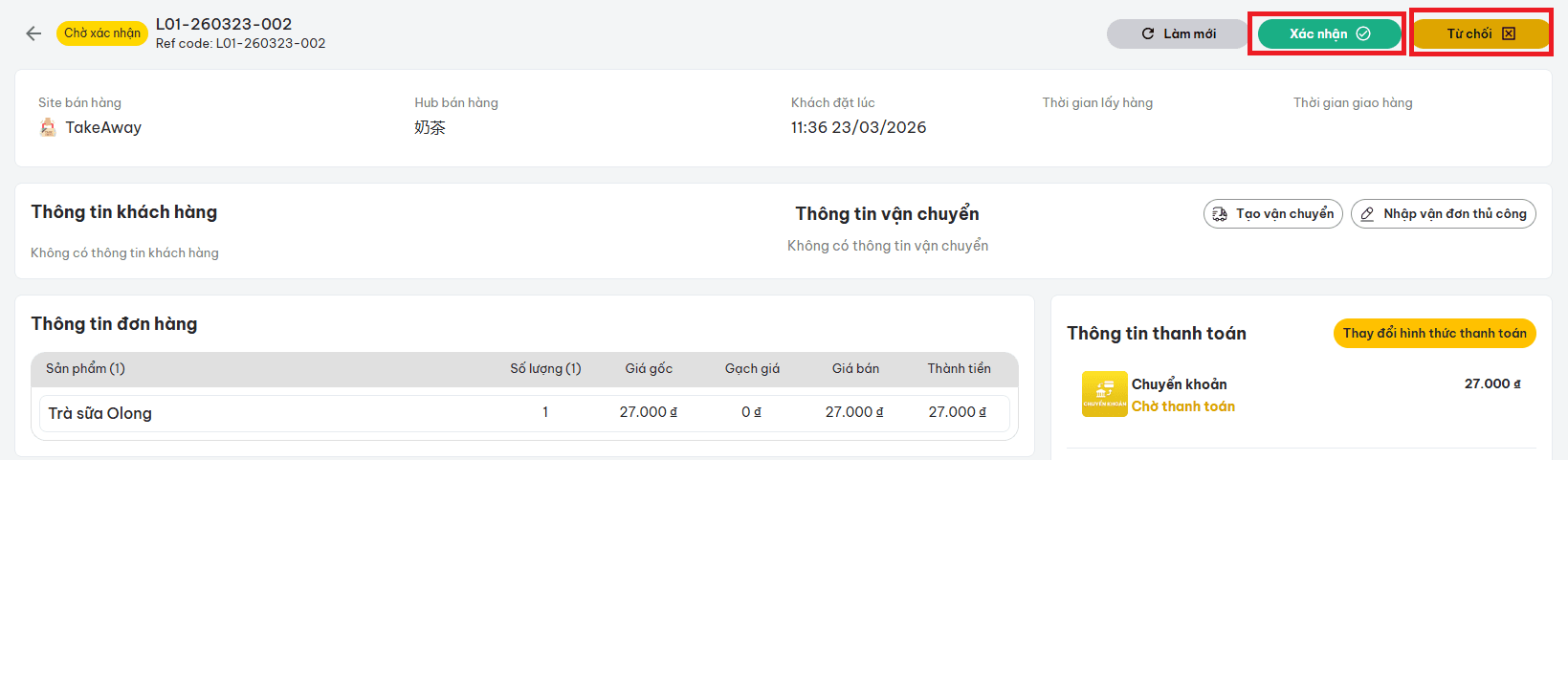Viewport: 1568px width, 679px height.
Task: Click Không có thông tin vận chuyển text
Action: (888, 246)
